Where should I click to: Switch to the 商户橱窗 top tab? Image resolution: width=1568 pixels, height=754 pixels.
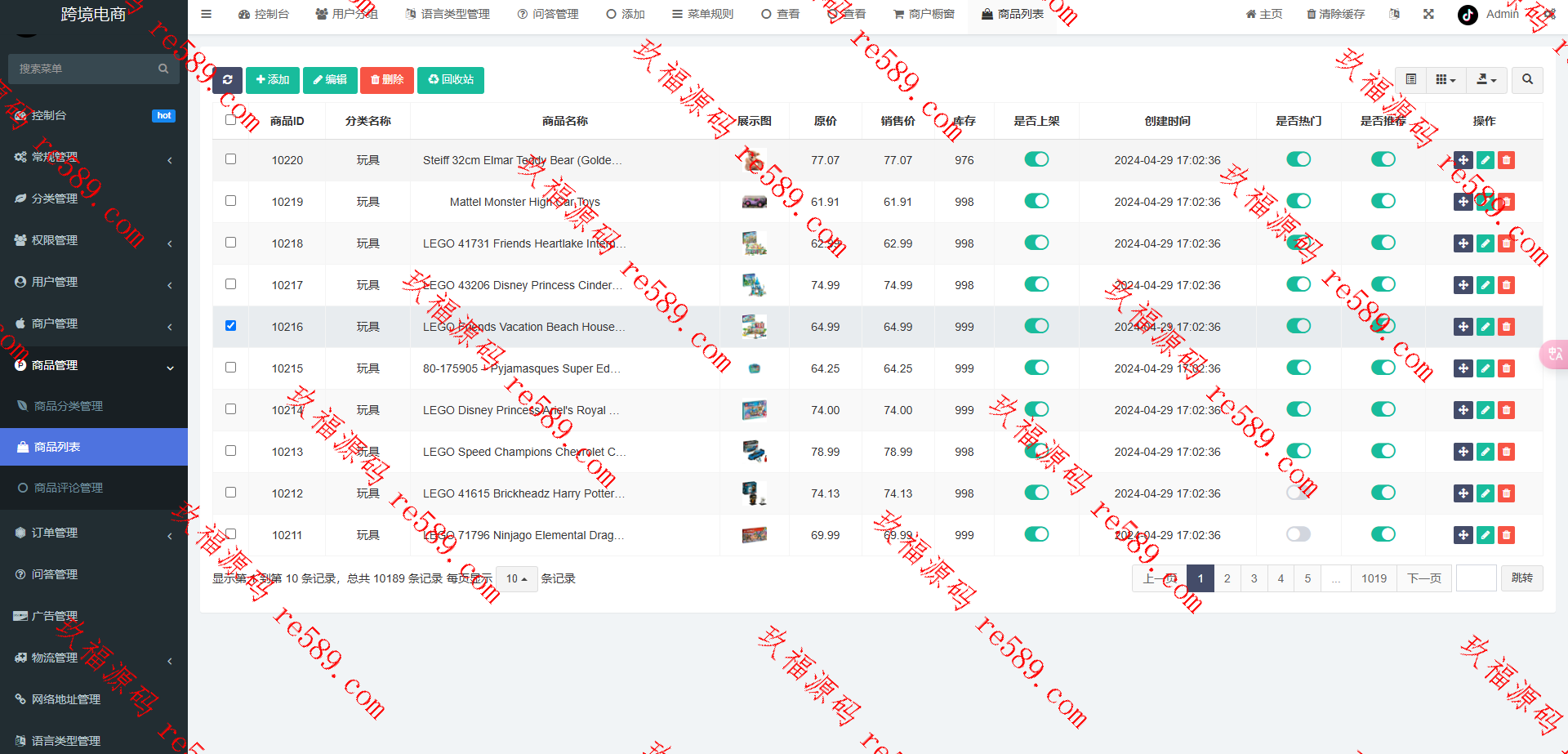(924, 14)
